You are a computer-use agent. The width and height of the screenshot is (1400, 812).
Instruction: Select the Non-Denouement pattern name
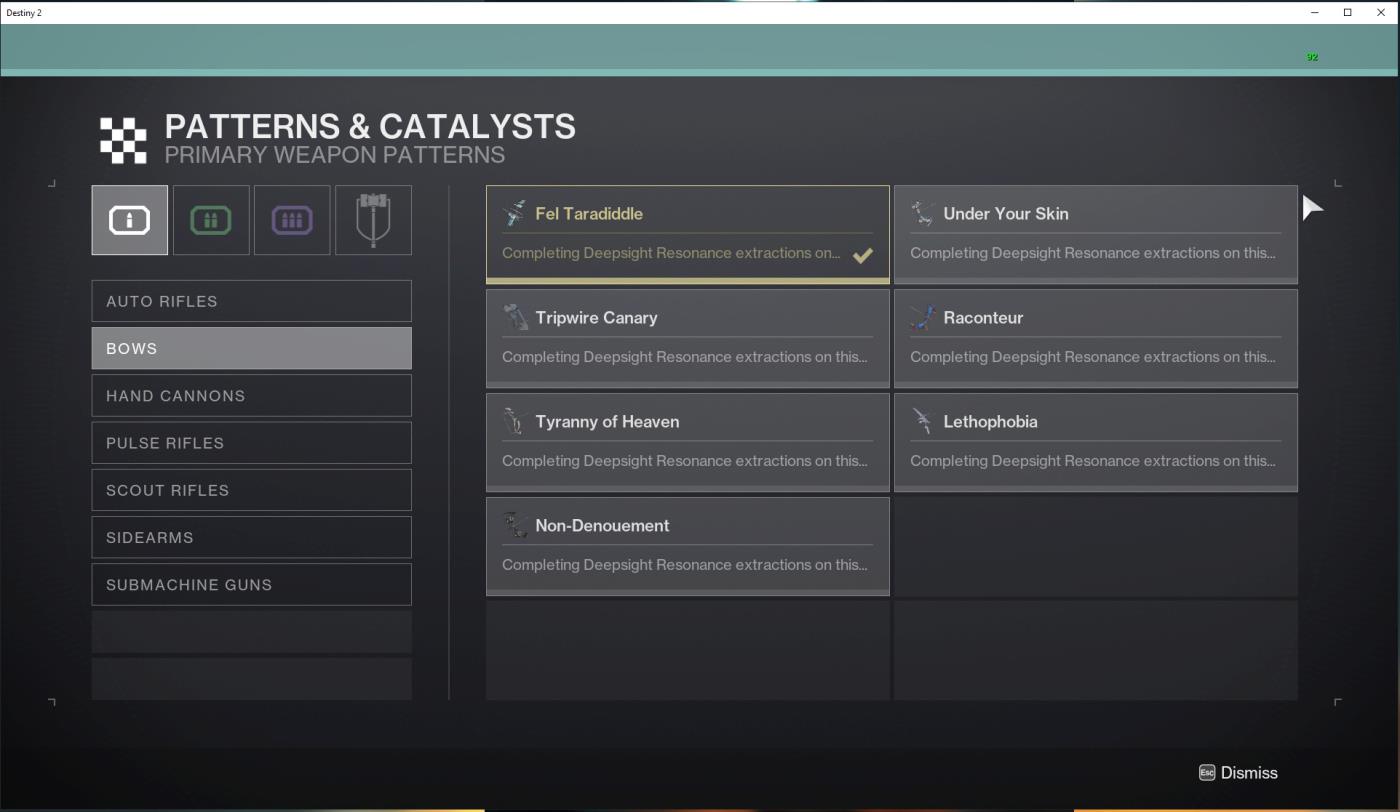(x=602, y=526)
